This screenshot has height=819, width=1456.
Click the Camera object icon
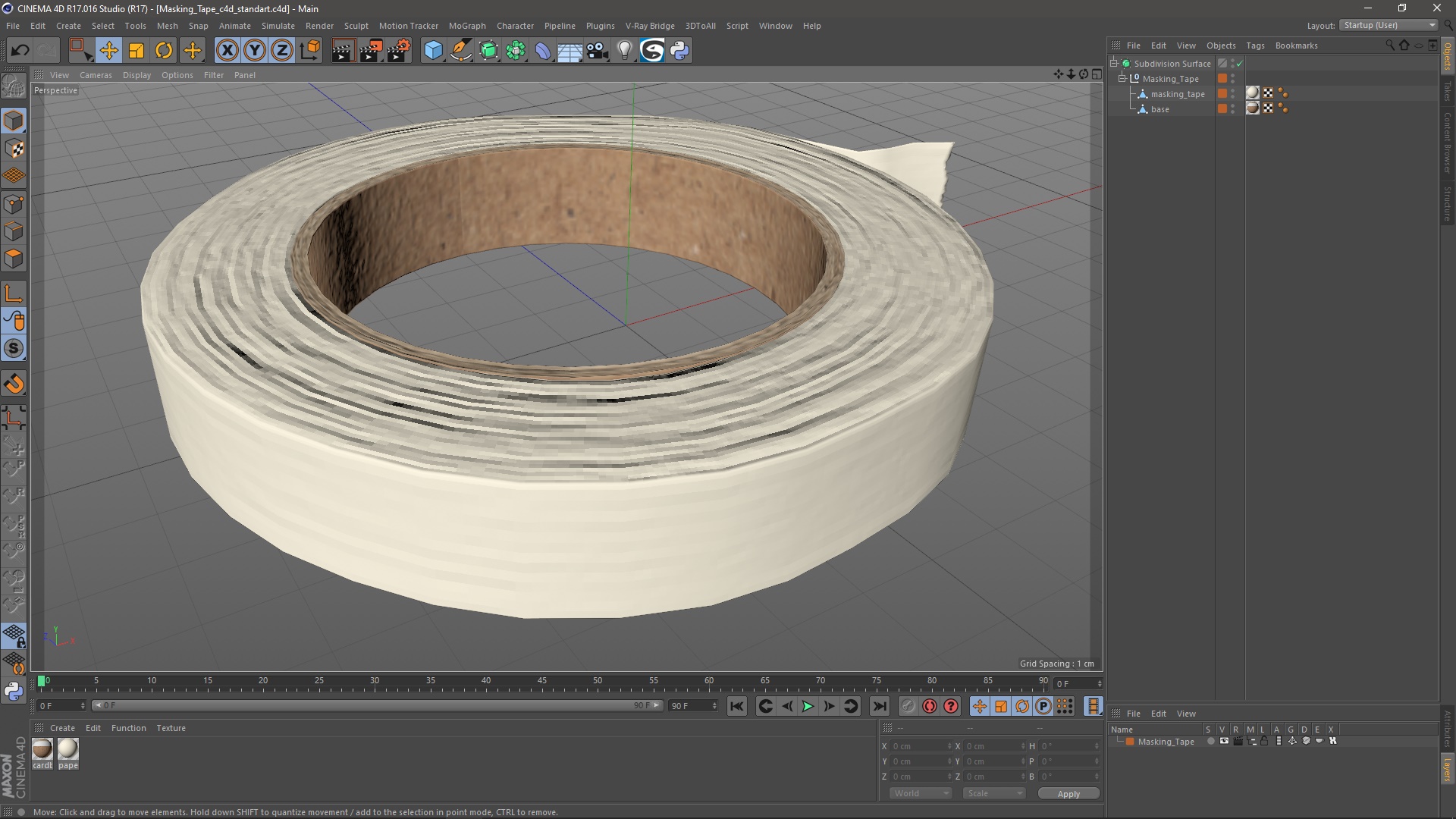[x=597, y=51]
